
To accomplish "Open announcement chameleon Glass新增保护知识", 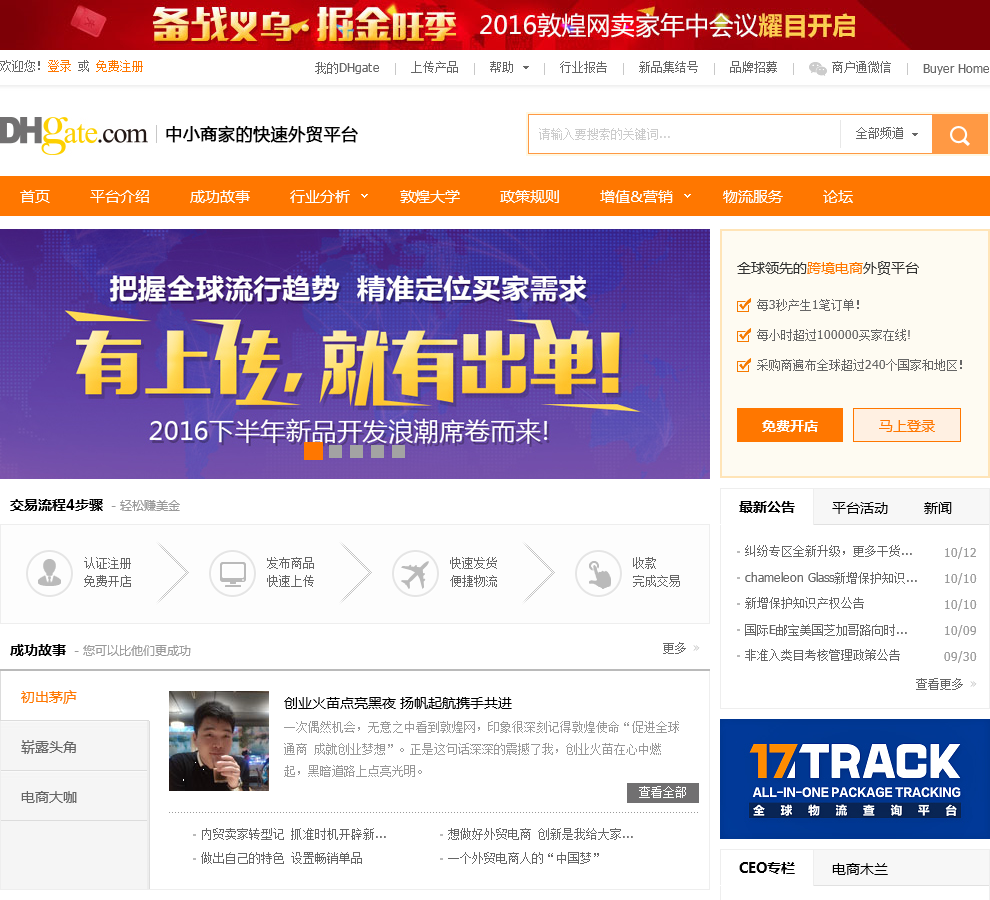I will (830, 578).
